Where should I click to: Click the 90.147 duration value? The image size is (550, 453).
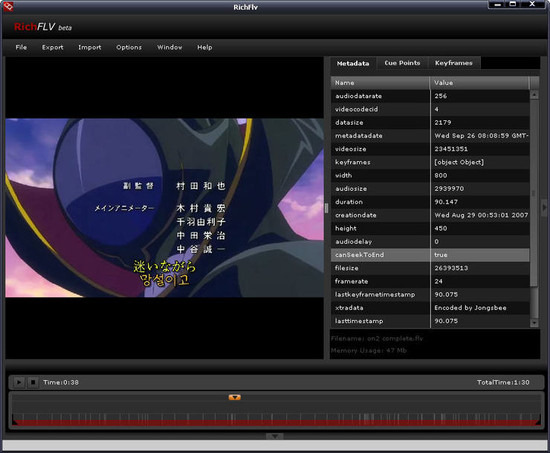tap(446, 202)
